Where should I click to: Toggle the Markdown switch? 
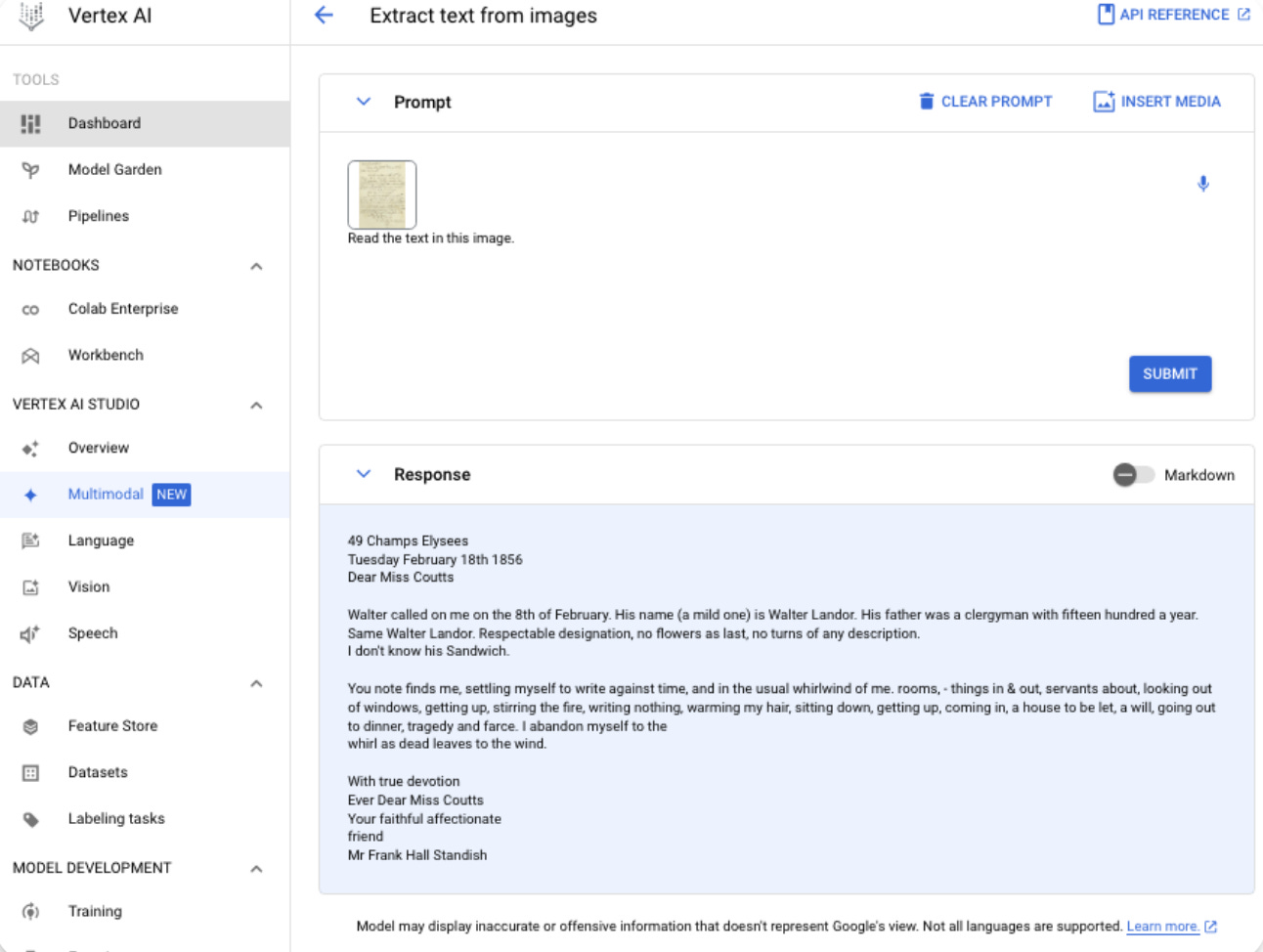click(x=1133, y=475)
